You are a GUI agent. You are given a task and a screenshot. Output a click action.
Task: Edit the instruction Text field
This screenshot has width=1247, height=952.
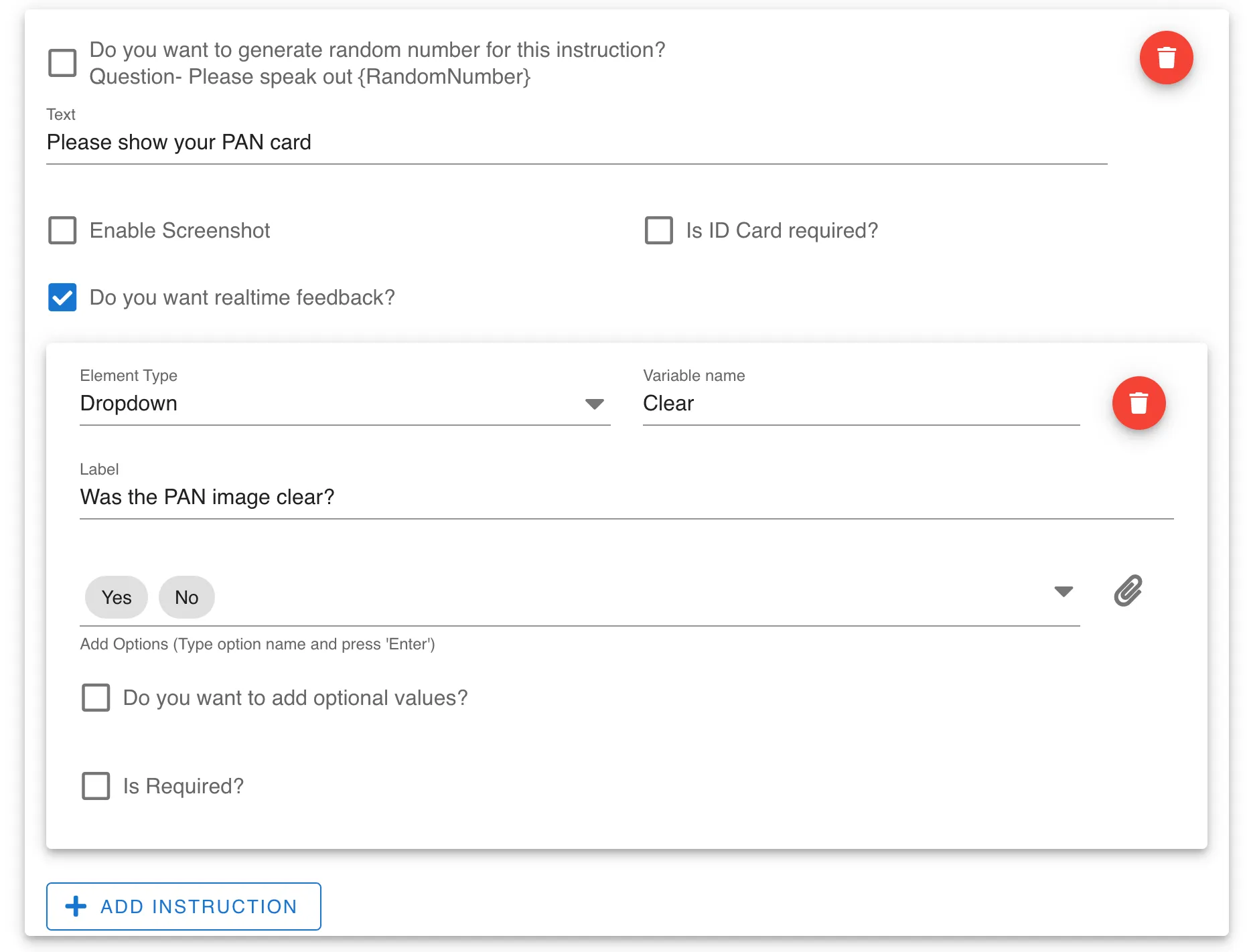[577, 143]
